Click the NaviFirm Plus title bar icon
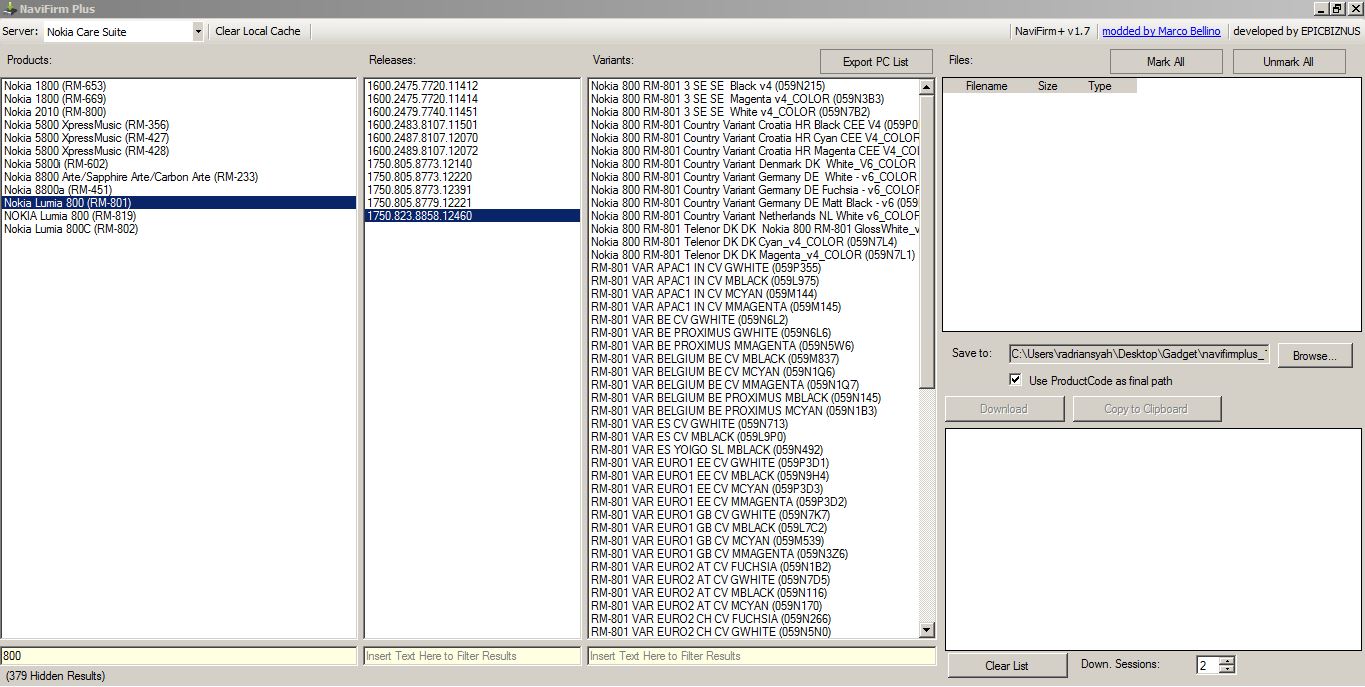The height and width of the screenshot is (687, 1365). 9,8
